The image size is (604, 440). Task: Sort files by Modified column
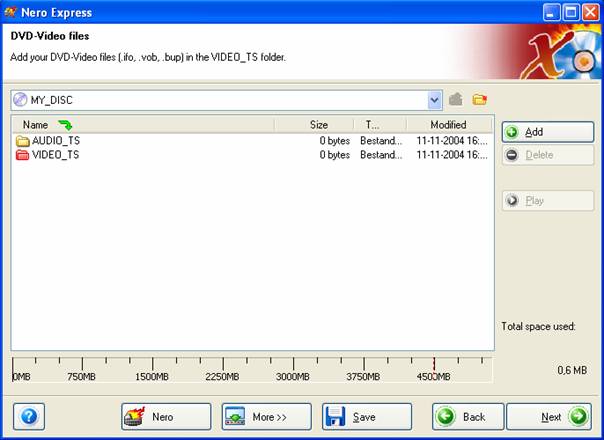[x=448, y=125]
